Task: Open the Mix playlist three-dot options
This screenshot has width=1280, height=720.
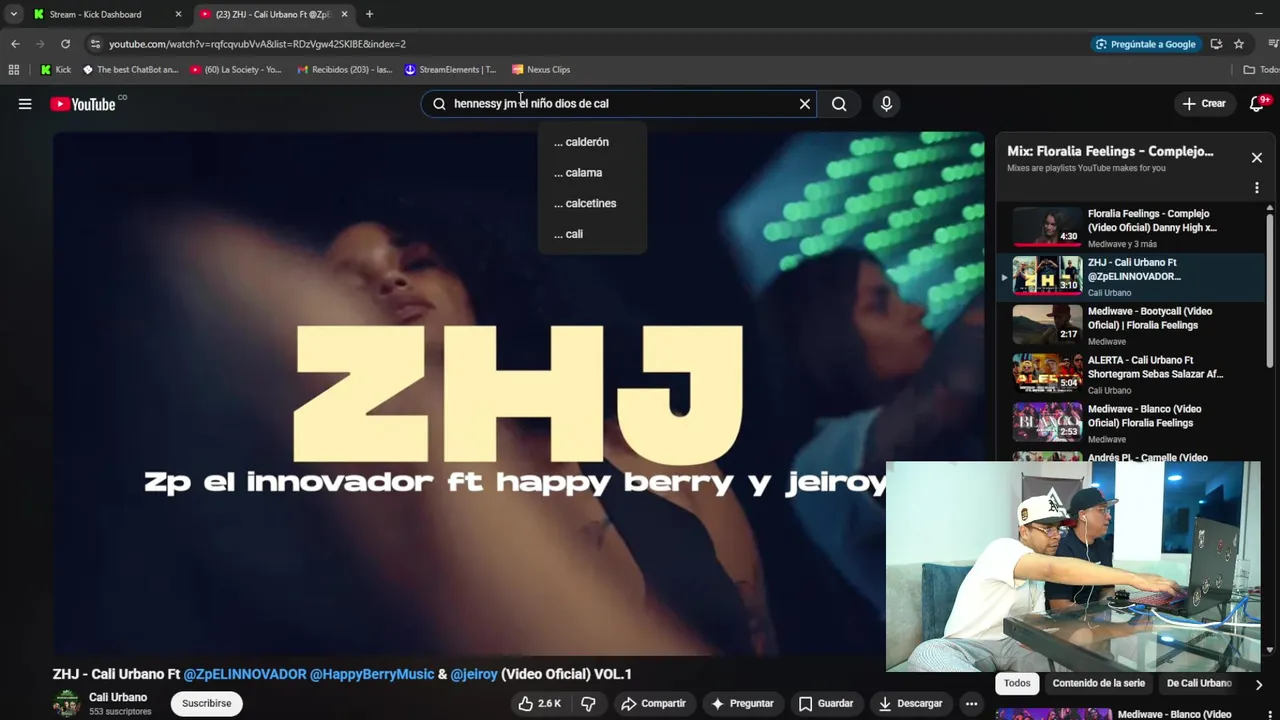Action: pos(1257,188)
